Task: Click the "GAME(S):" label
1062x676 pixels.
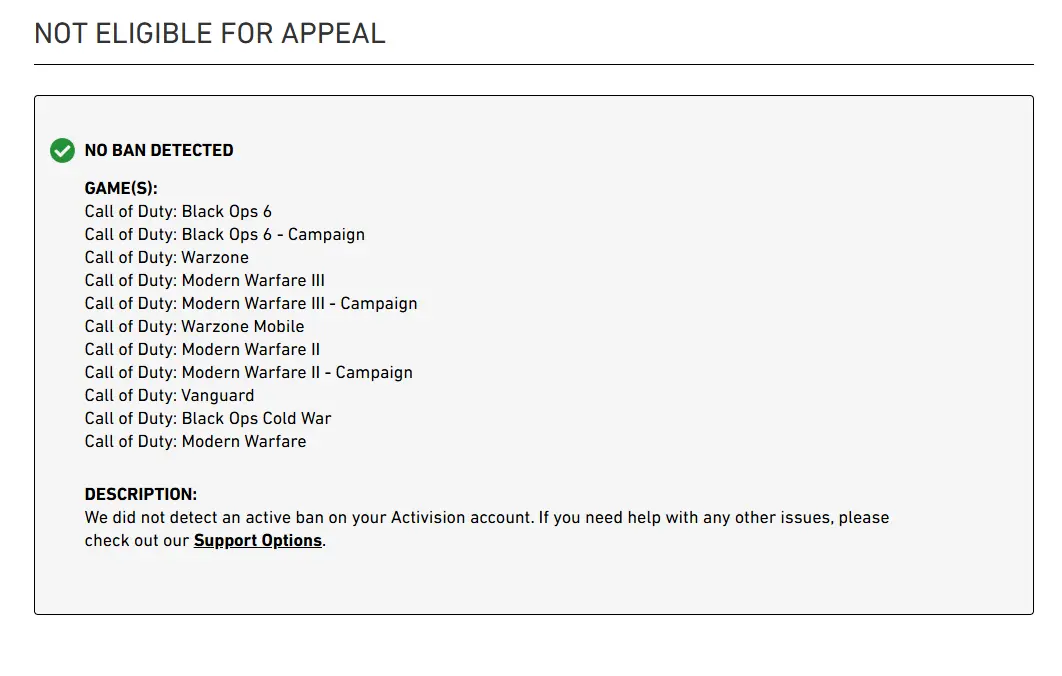Action: (x=121, y=188)
